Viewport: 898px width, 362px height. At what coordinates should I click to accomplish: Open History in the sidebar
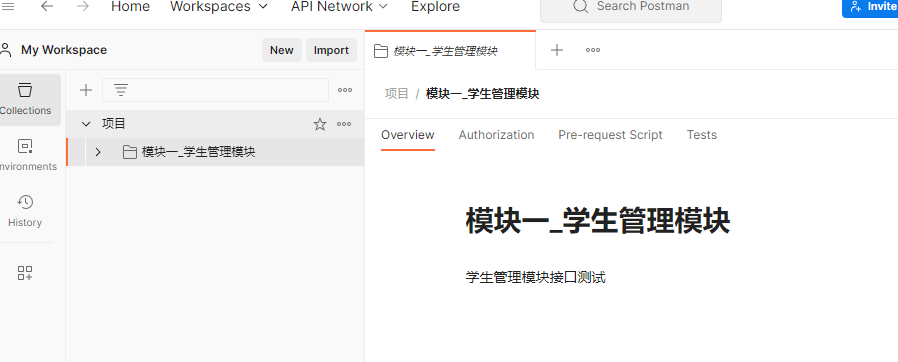click(25, 211)
